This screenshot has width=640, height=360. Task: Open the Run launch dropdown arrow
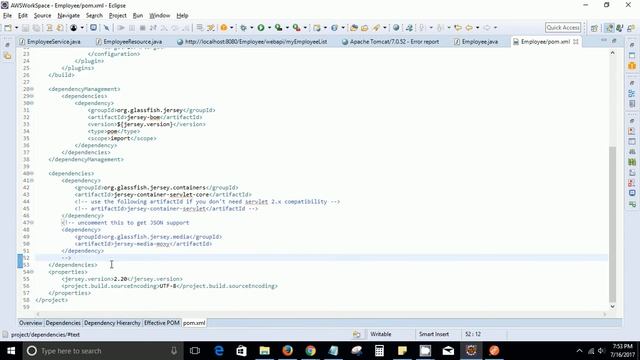tap(269, 28)
